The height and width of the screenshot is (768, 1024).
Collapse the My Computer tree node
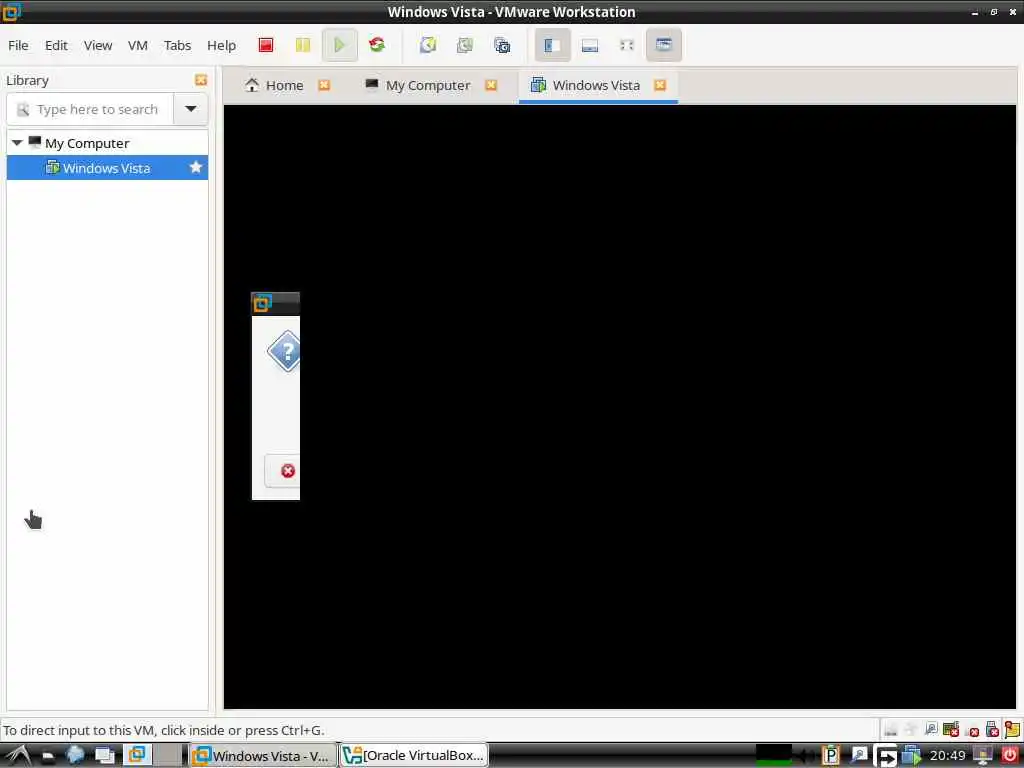point(17,143)
